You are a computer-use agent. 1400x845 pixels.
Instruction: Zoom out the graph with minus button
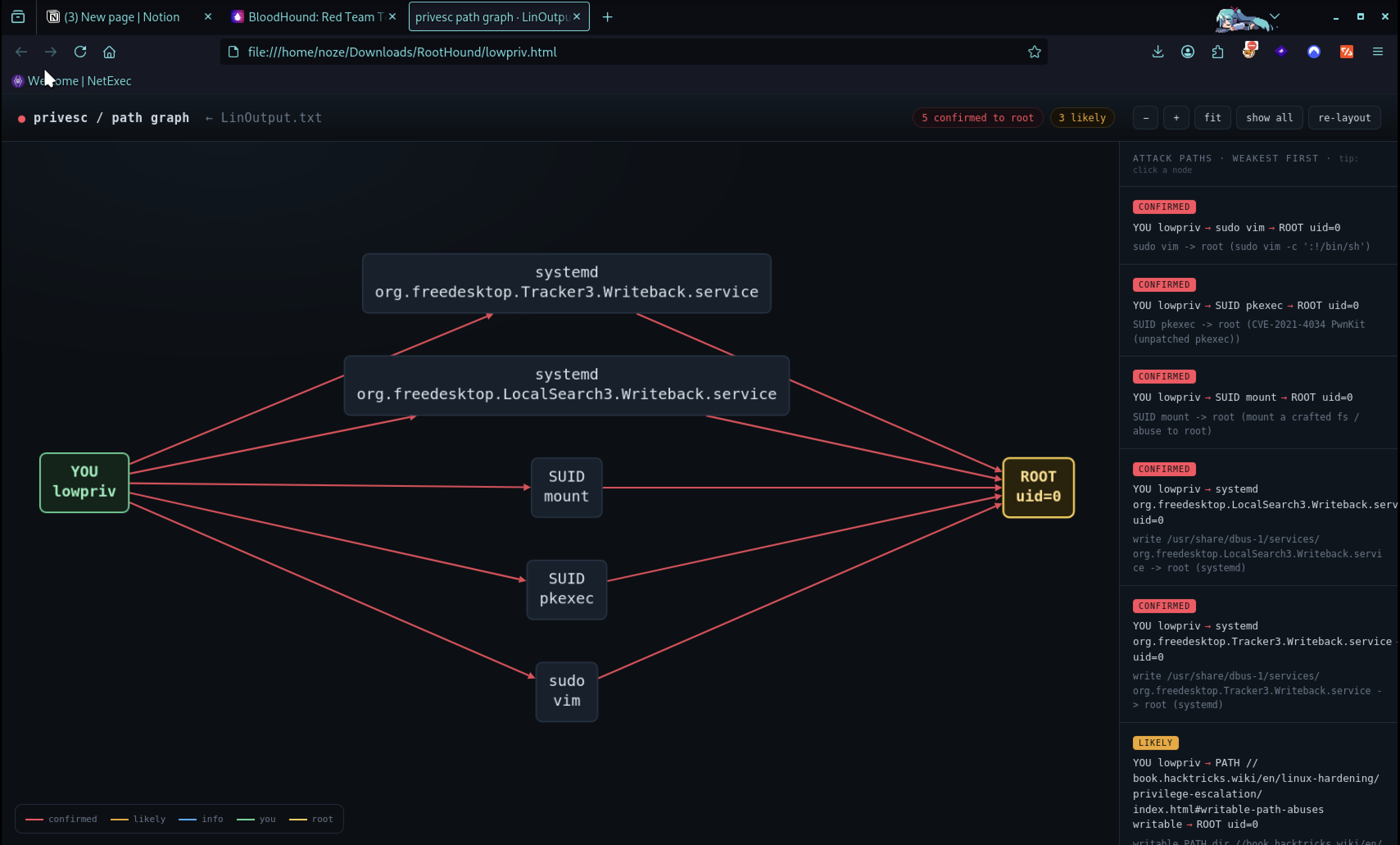pyautogui.click(x=1146, y=118)
